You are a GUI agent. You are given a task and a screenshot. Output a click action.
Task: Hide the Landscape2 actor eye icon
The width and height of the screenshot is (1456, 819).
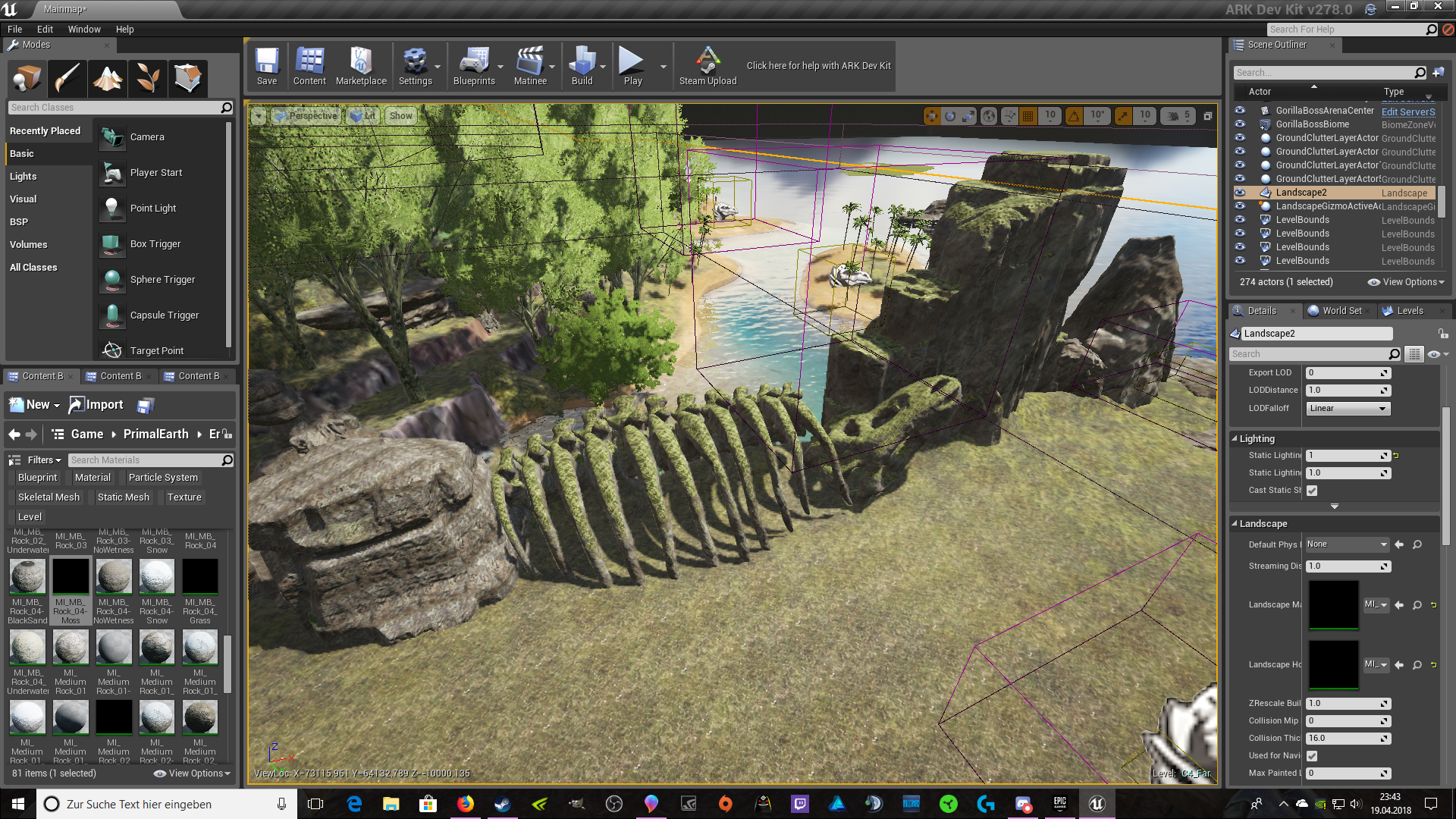point(1240,193)
